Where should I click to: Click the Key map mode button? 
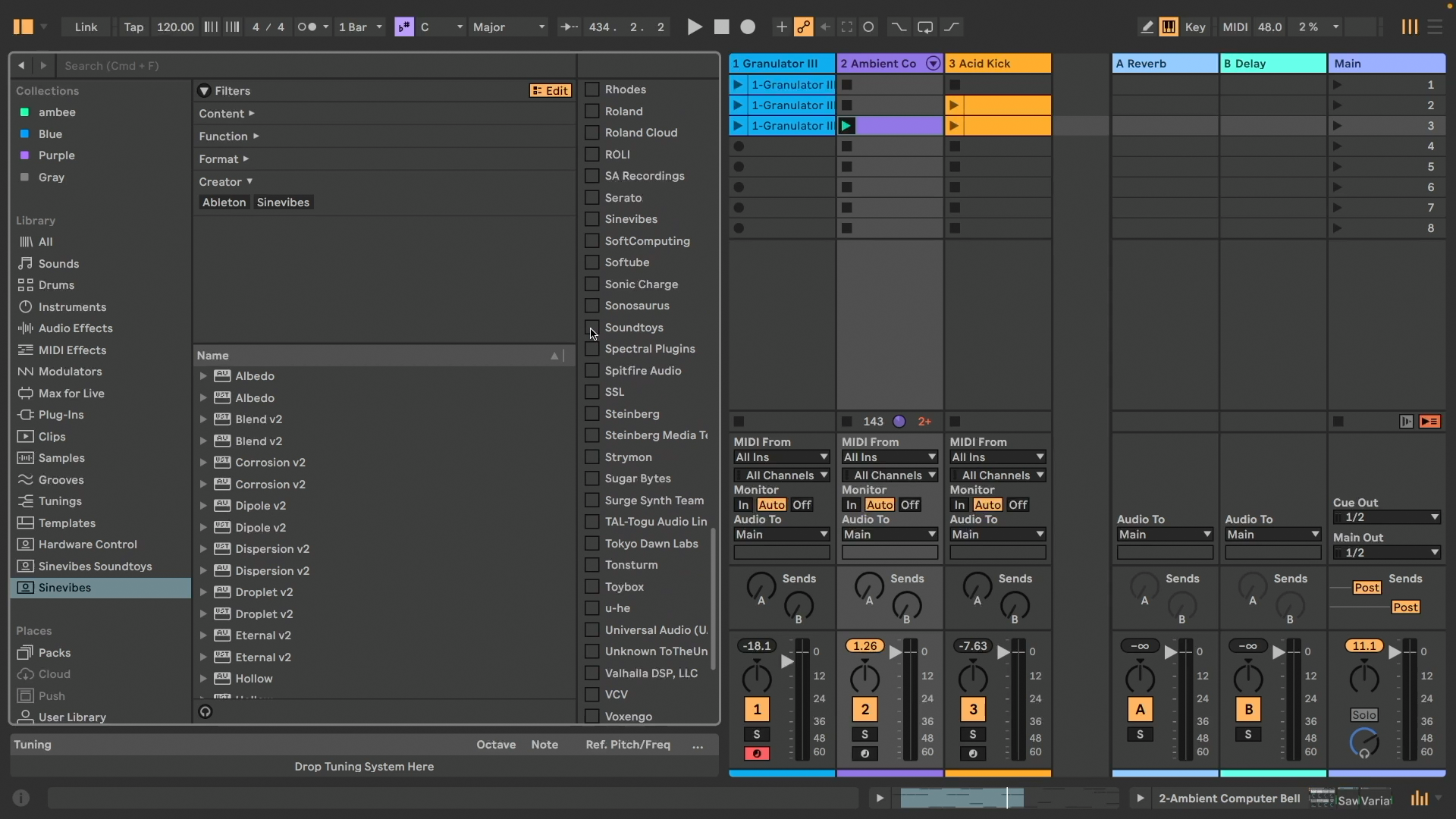click(x=1195, y=27)
